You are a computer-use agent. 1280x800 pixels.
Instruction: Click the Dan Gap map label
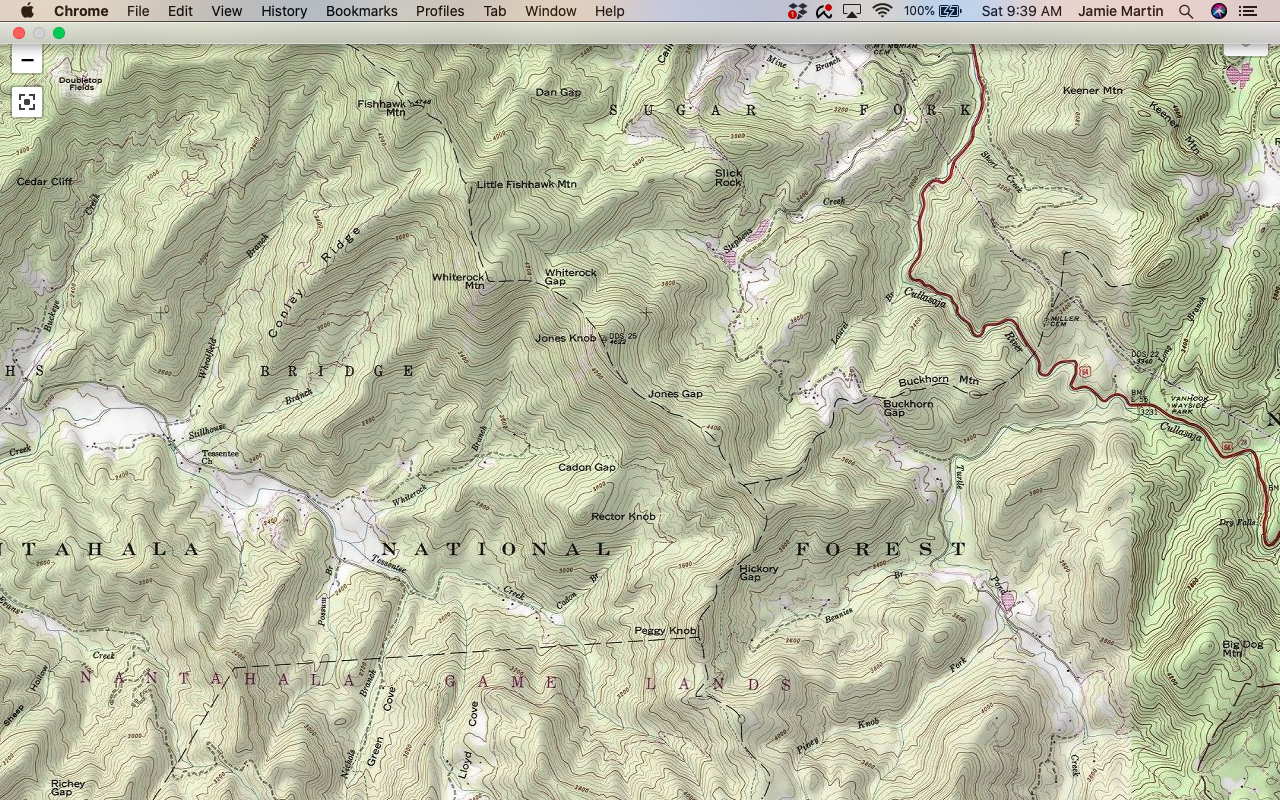coord(558,92)
